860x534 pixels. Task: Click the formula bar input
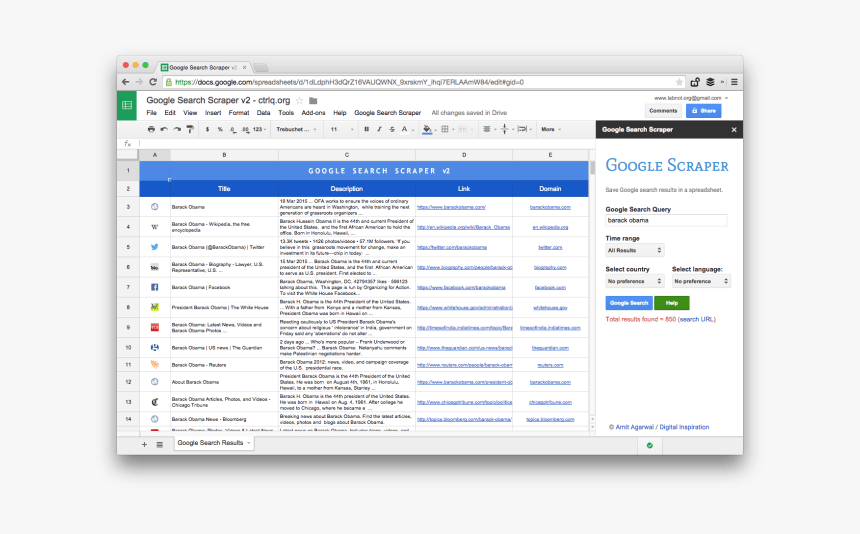[x=366, y=144]
